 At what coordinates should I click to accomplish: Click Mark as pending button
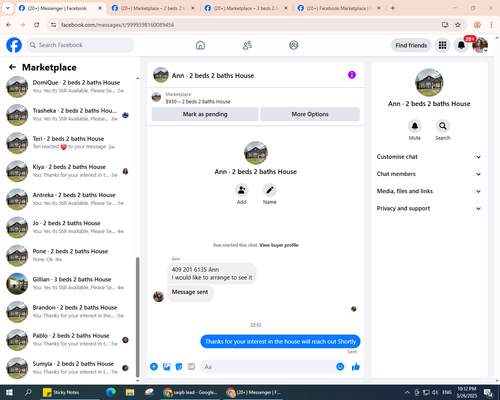click(205, 114)
